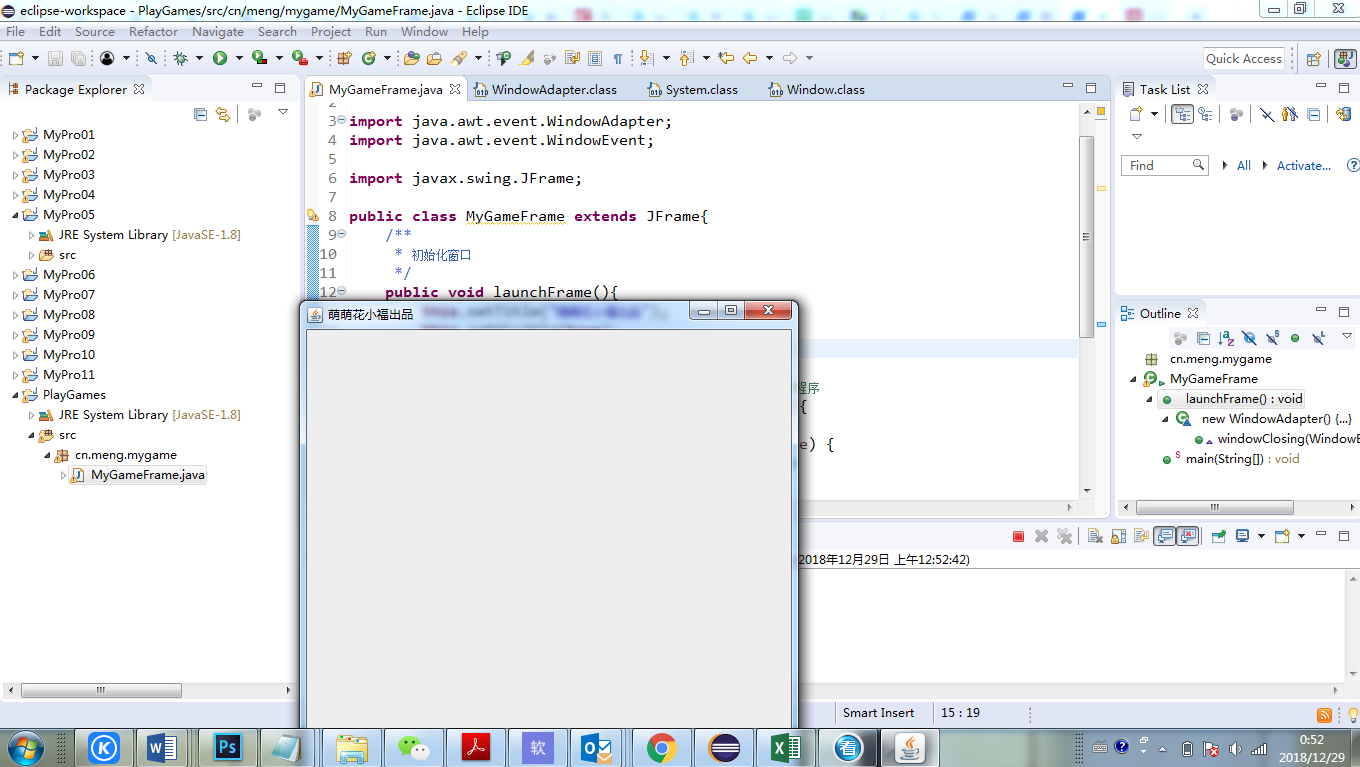Viewport: 1360px width, 767px height.
Task: Expand JRE System Library under PlayGames
Action: pyautogui.click(x=31, y=415)
